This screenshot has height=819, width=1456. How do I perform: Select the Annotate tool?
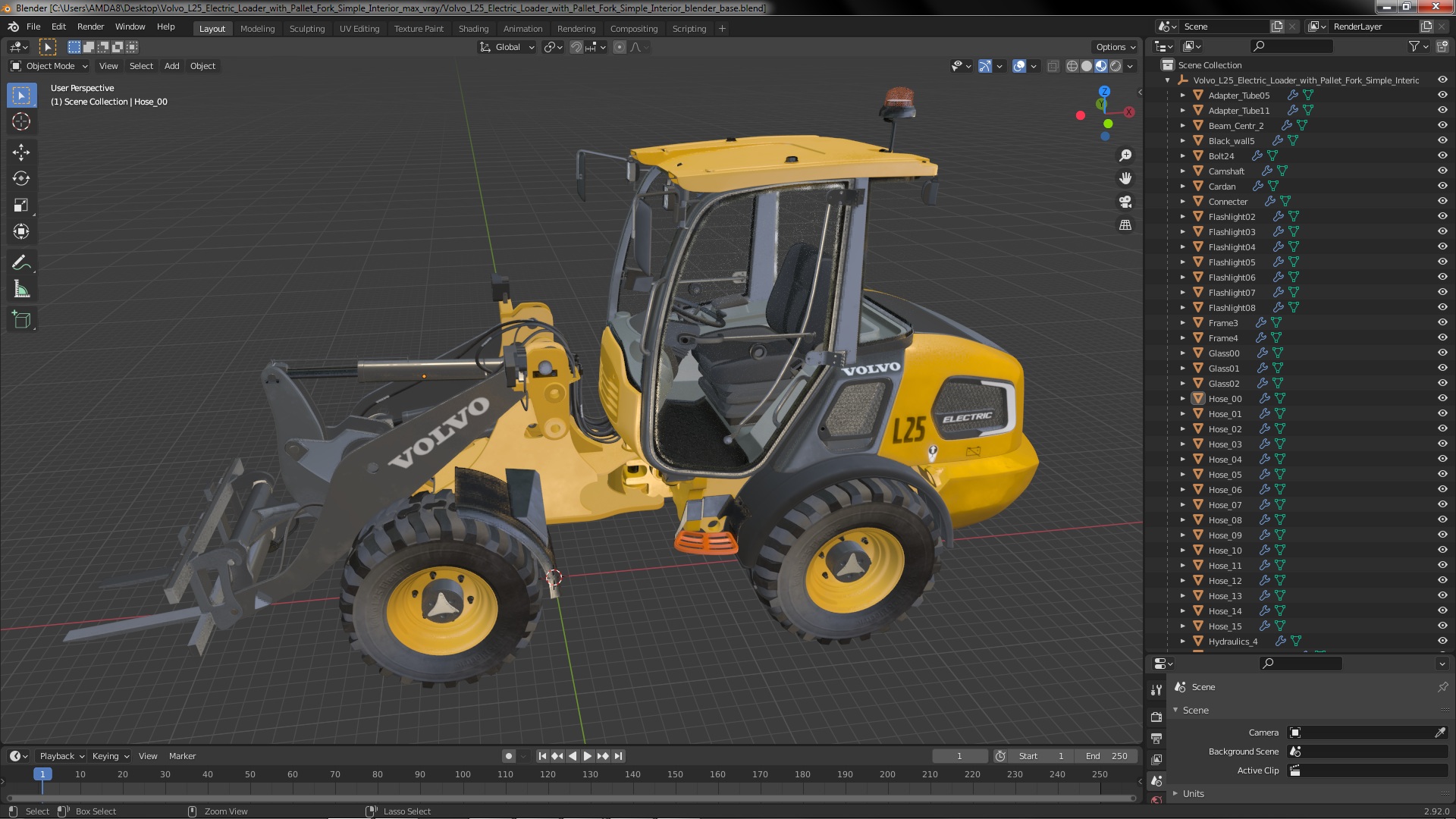coord(21,263)
